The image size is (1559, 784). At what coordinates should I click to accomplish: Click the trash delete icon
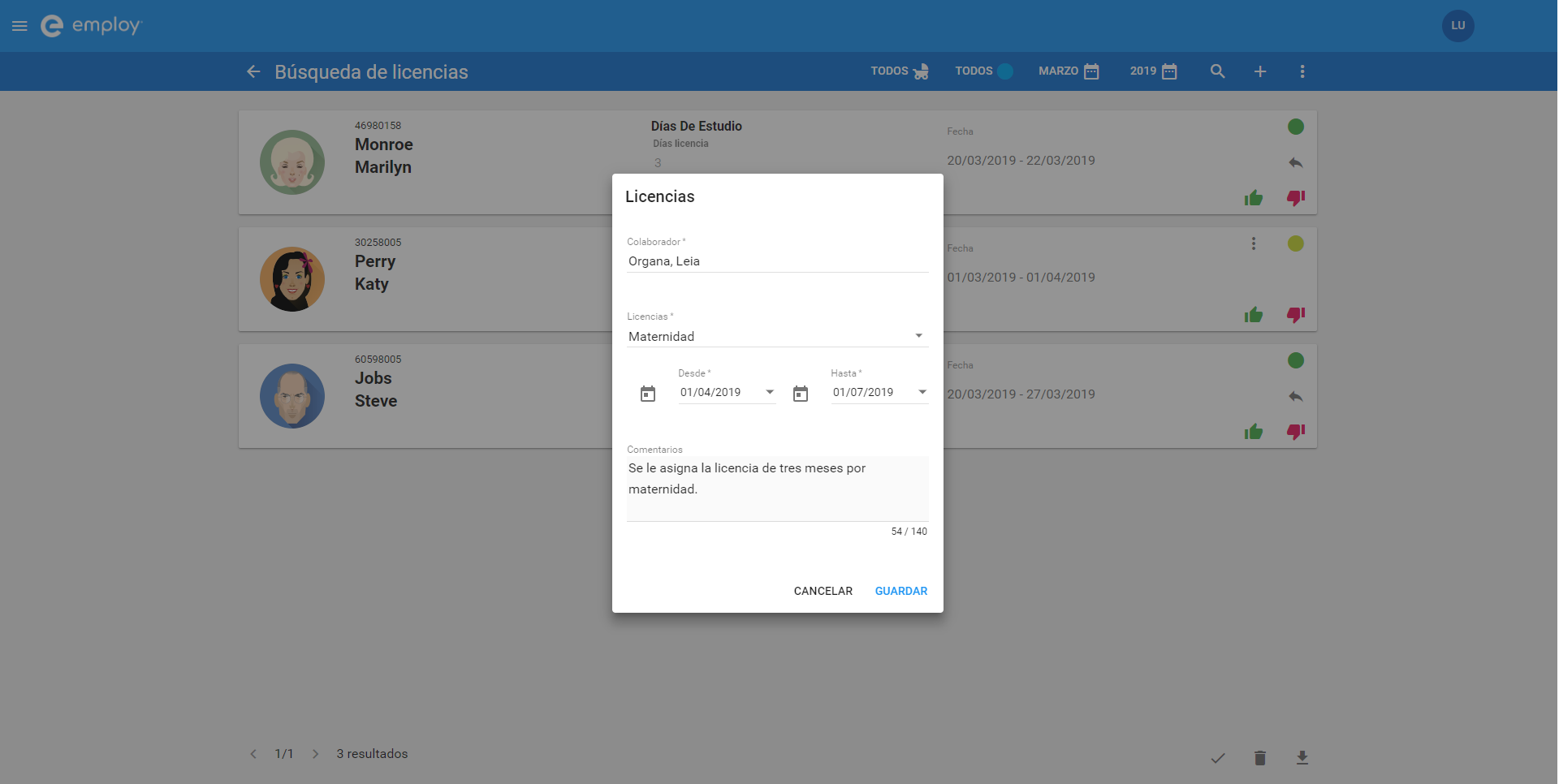pyautogui.click(x=1260, y=758)
